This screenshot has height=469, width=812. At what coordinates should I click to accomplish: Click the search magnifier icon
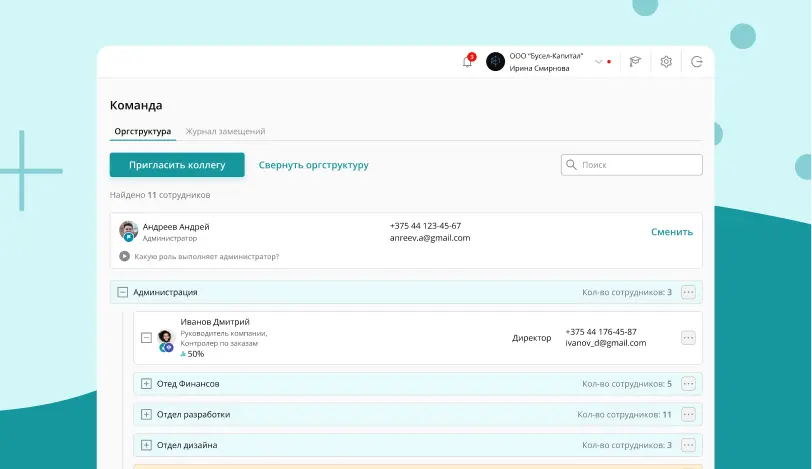(571, 165)
